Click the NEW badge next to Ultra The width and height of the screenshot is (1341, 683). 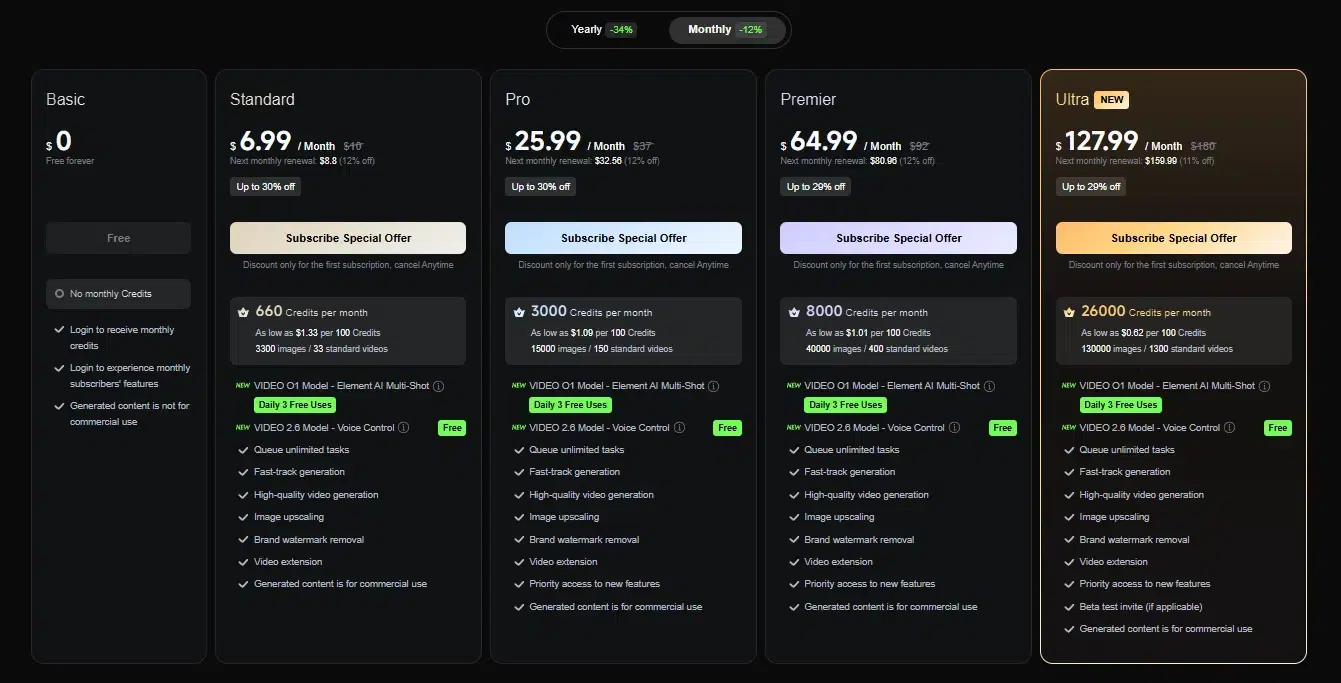point(1111,100)
